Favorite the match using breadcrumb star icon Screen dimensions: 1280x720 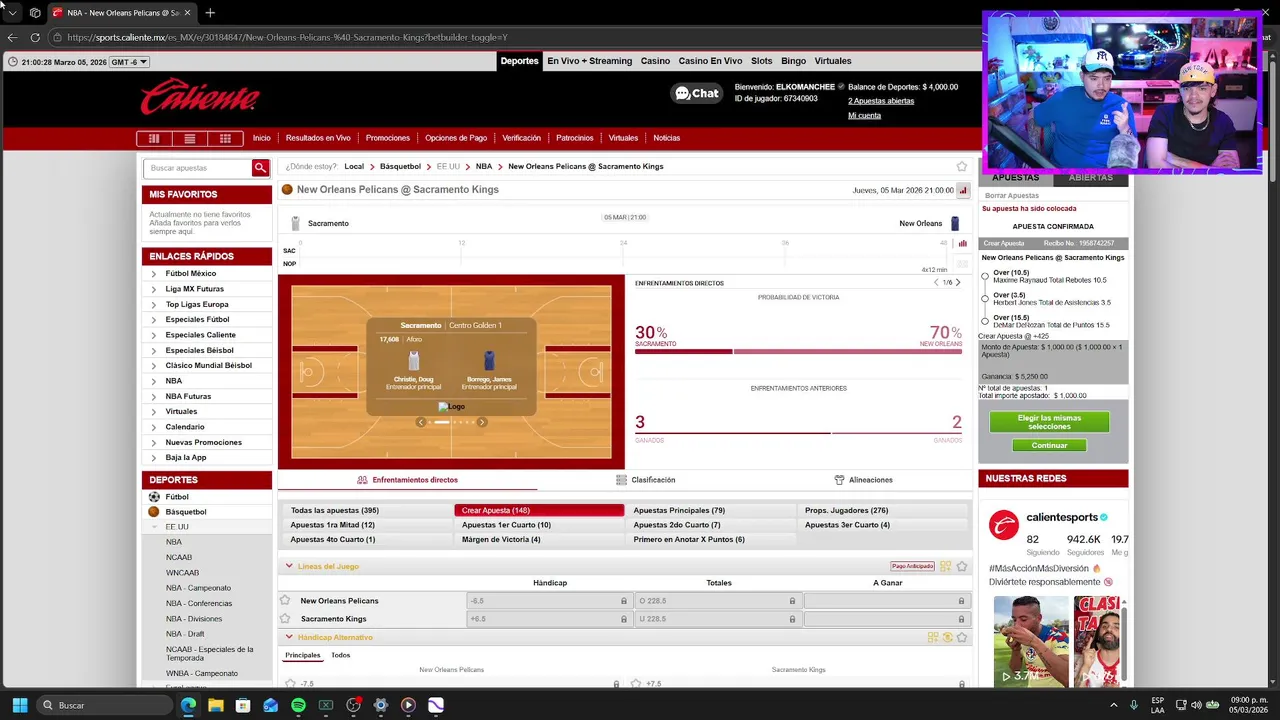coord(962,166)
